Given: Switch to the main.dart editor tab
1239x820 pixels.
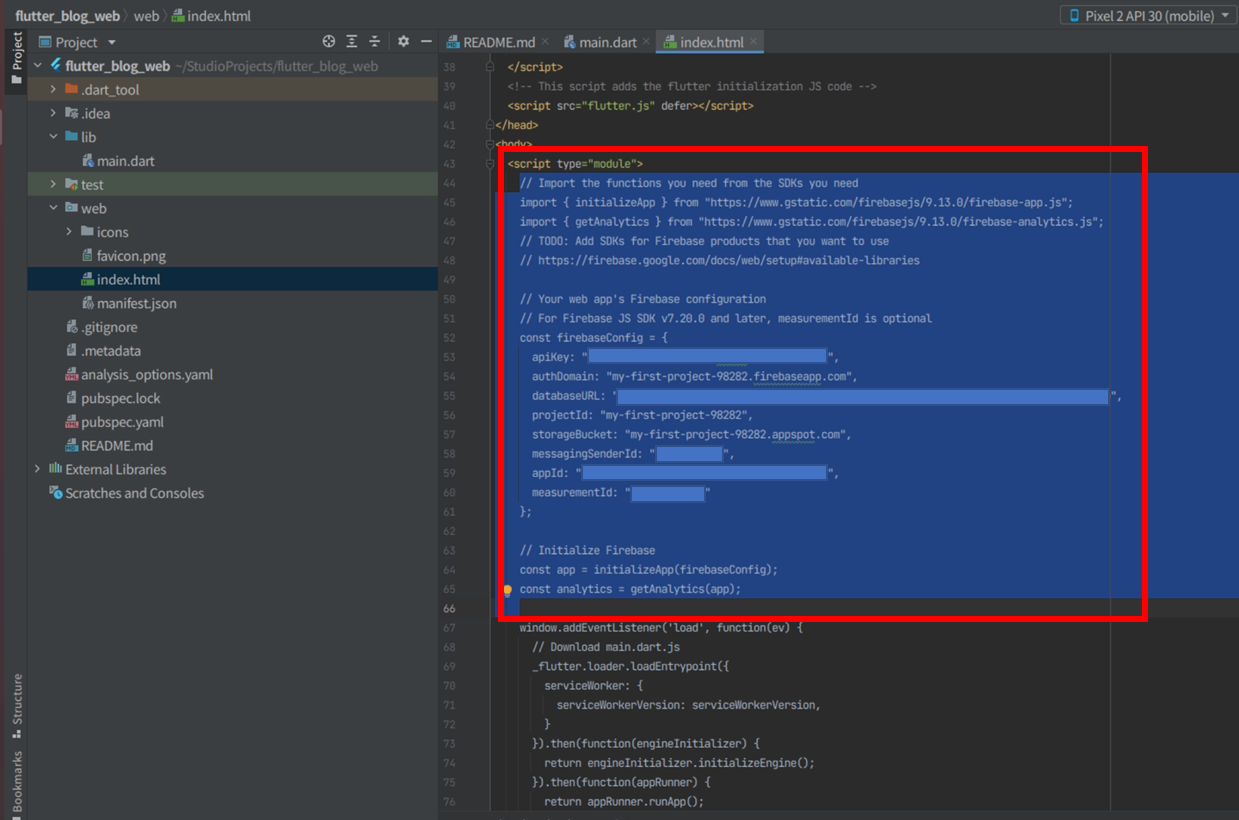Looking at the screenshot, I should (x=607, y=42).
